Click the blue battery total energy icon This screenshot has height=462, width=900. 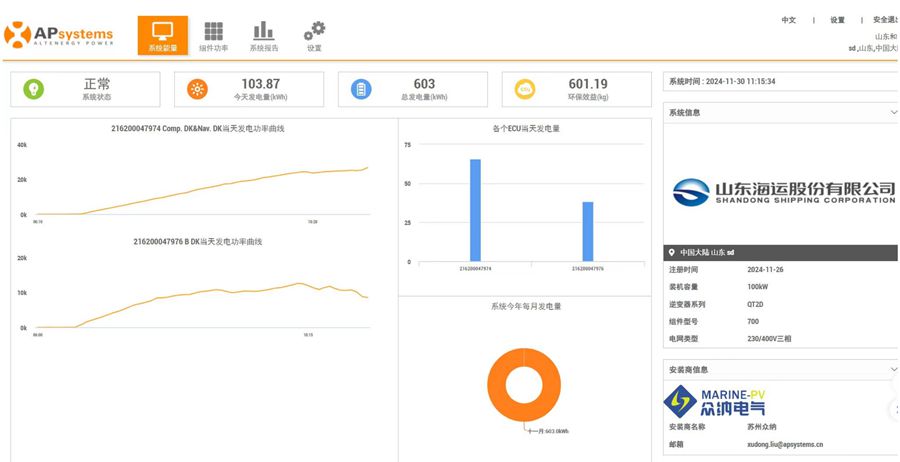(x=361, y=90)
